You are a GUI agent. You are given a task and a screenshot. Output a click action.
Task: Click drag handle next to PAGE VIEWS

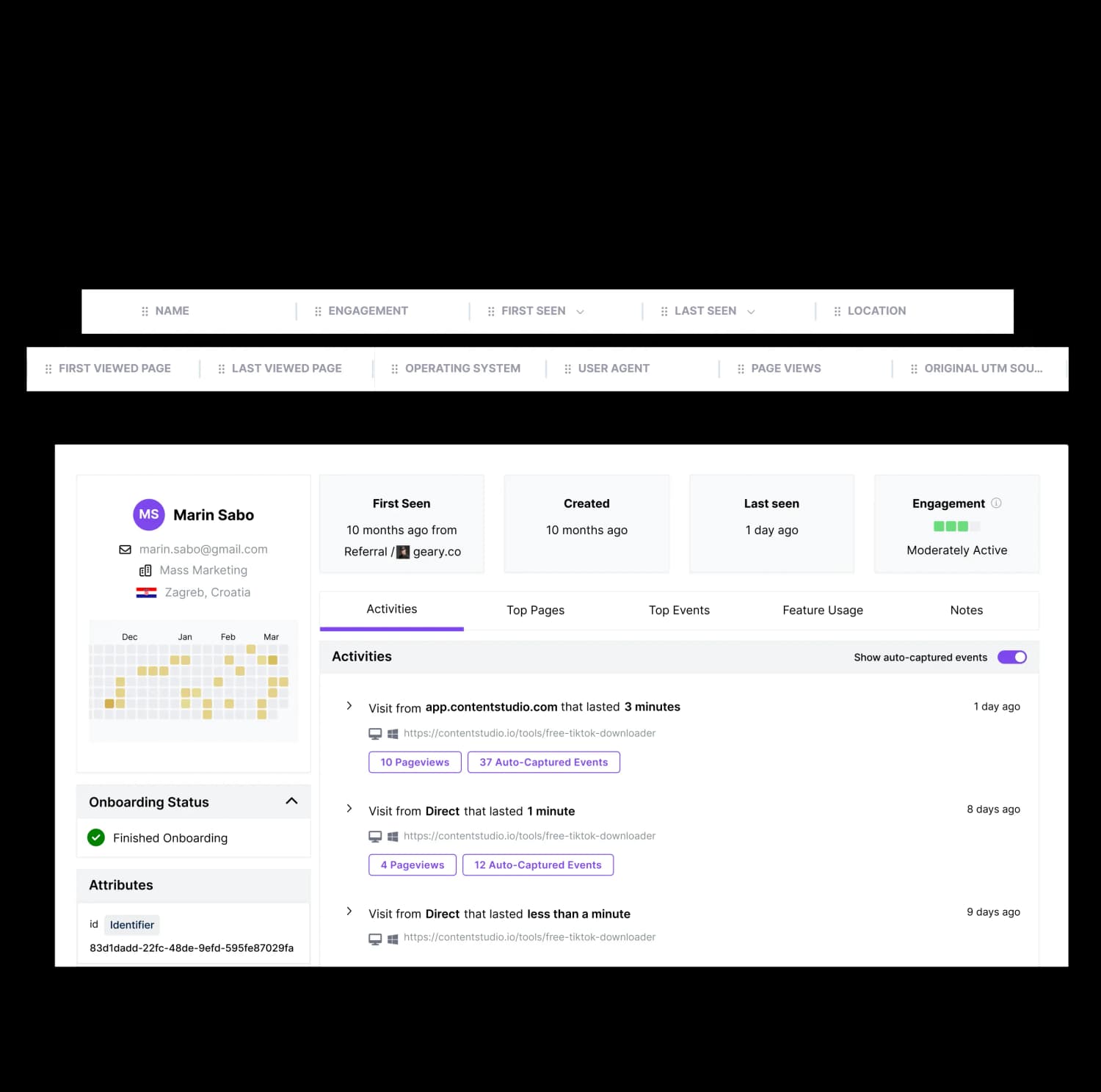[x=741, y=369]
